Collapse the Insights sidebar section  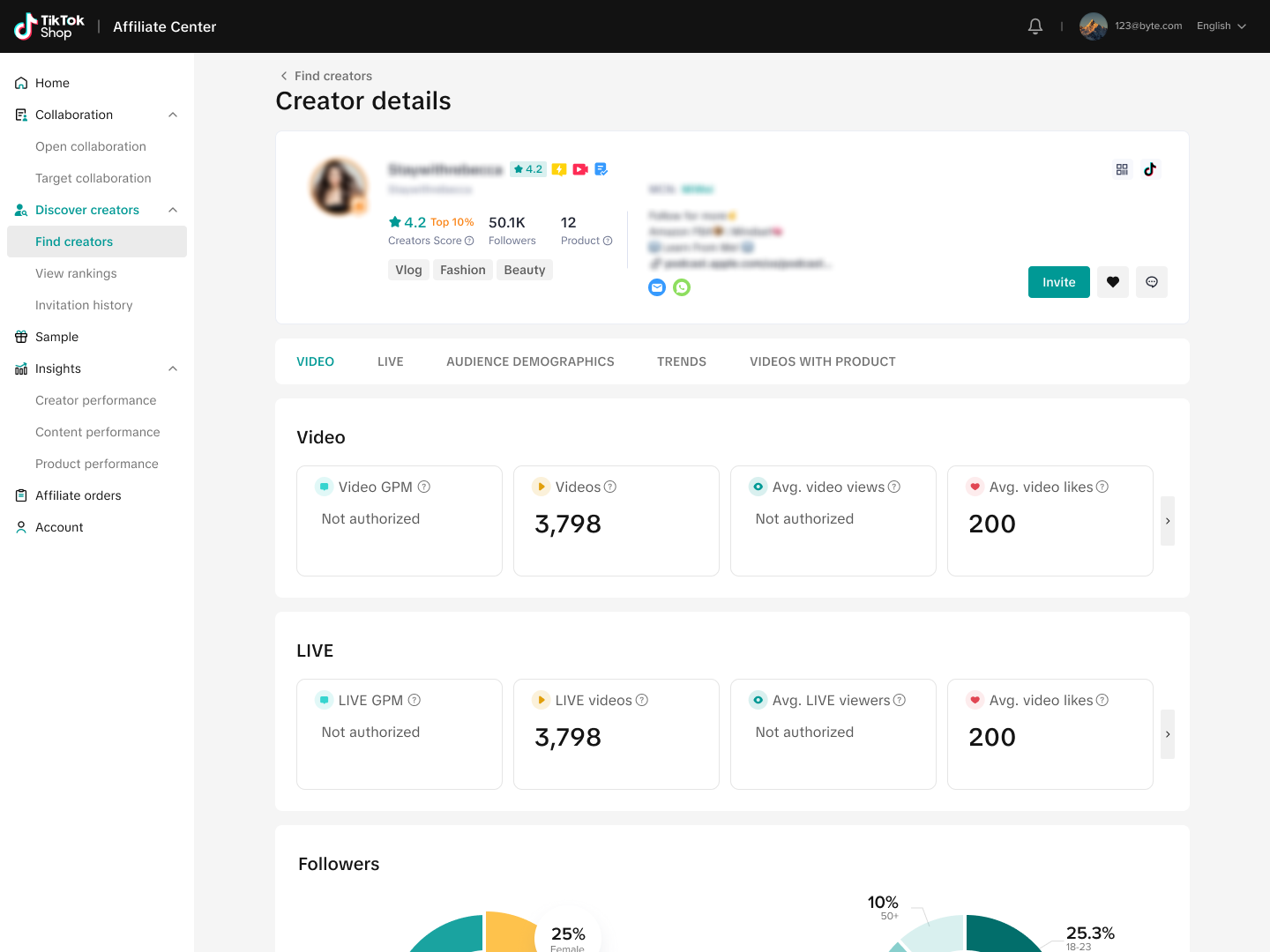pos(173,368)
